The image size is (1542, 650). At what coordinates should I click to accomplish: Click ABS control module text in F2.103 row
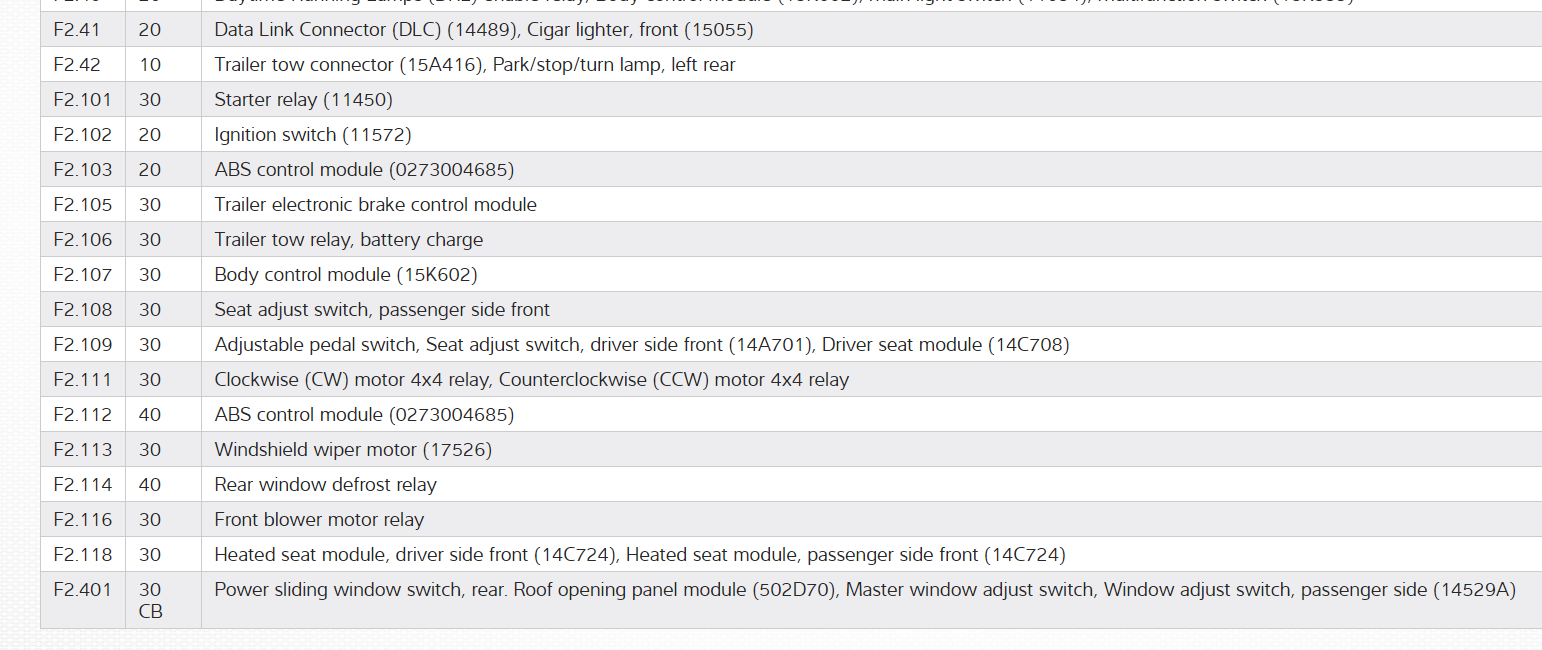(x=364, y=170)
